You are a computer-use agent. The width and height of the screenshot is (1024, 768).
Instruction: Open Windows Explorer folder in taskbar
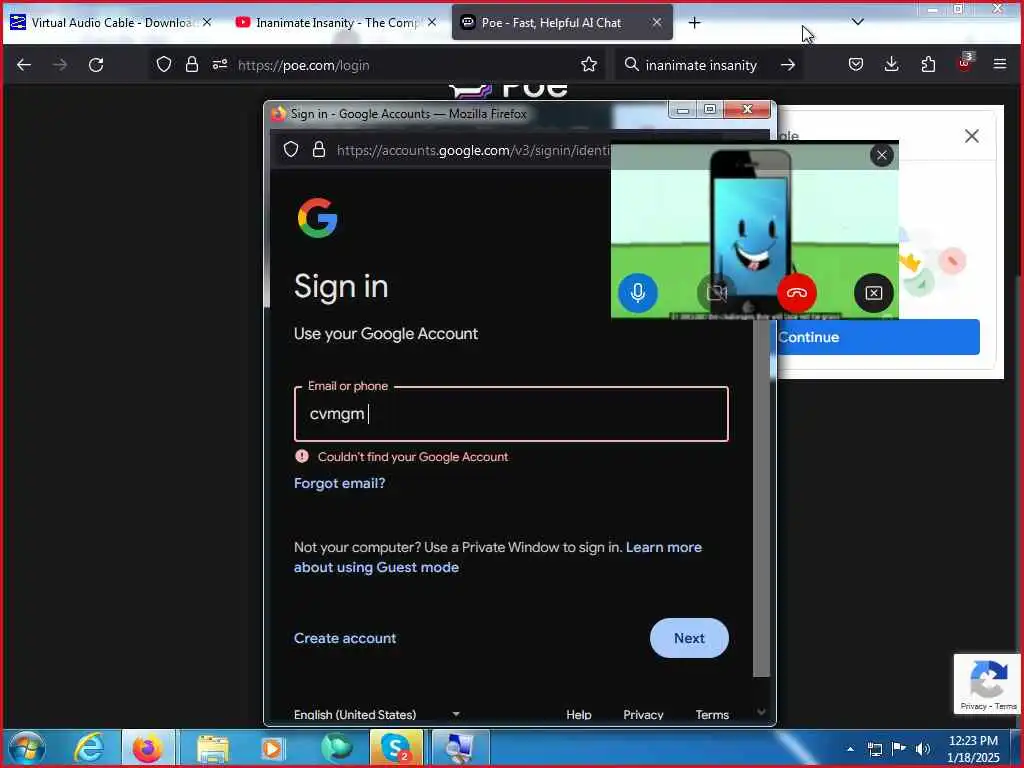tap(212, 748)
